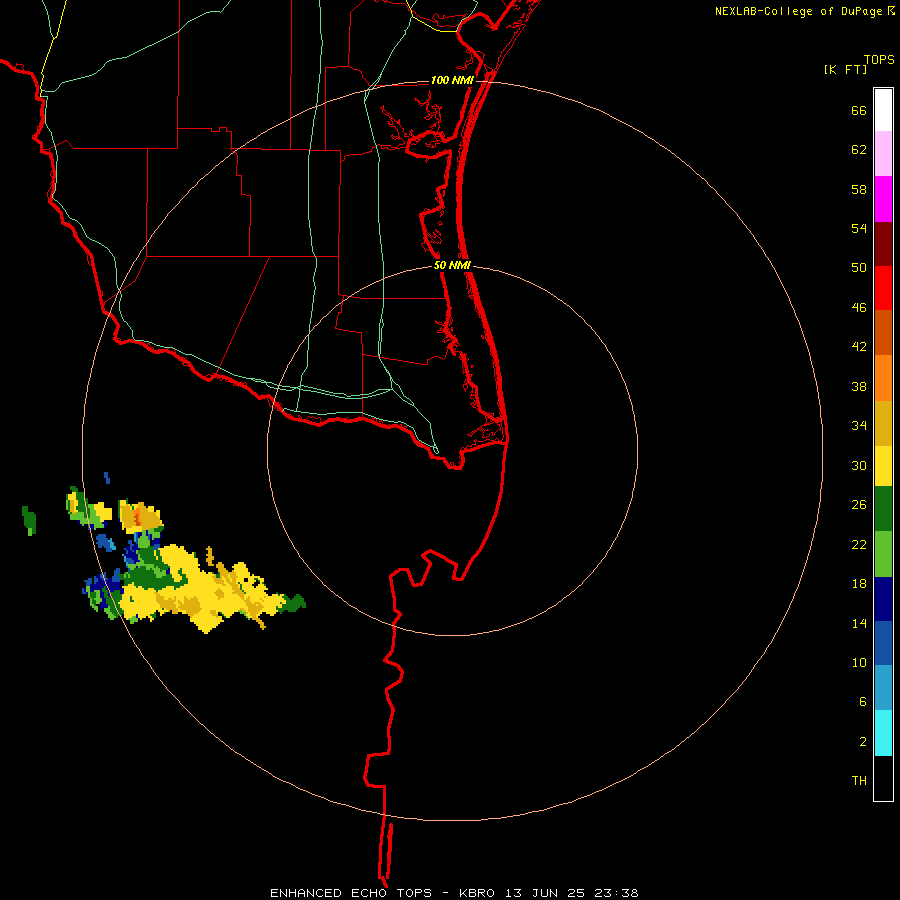The width and height of the screenshot is (900, 900).
Task: Click the '23:38' timestamp text
Action: tap(616, 893)
